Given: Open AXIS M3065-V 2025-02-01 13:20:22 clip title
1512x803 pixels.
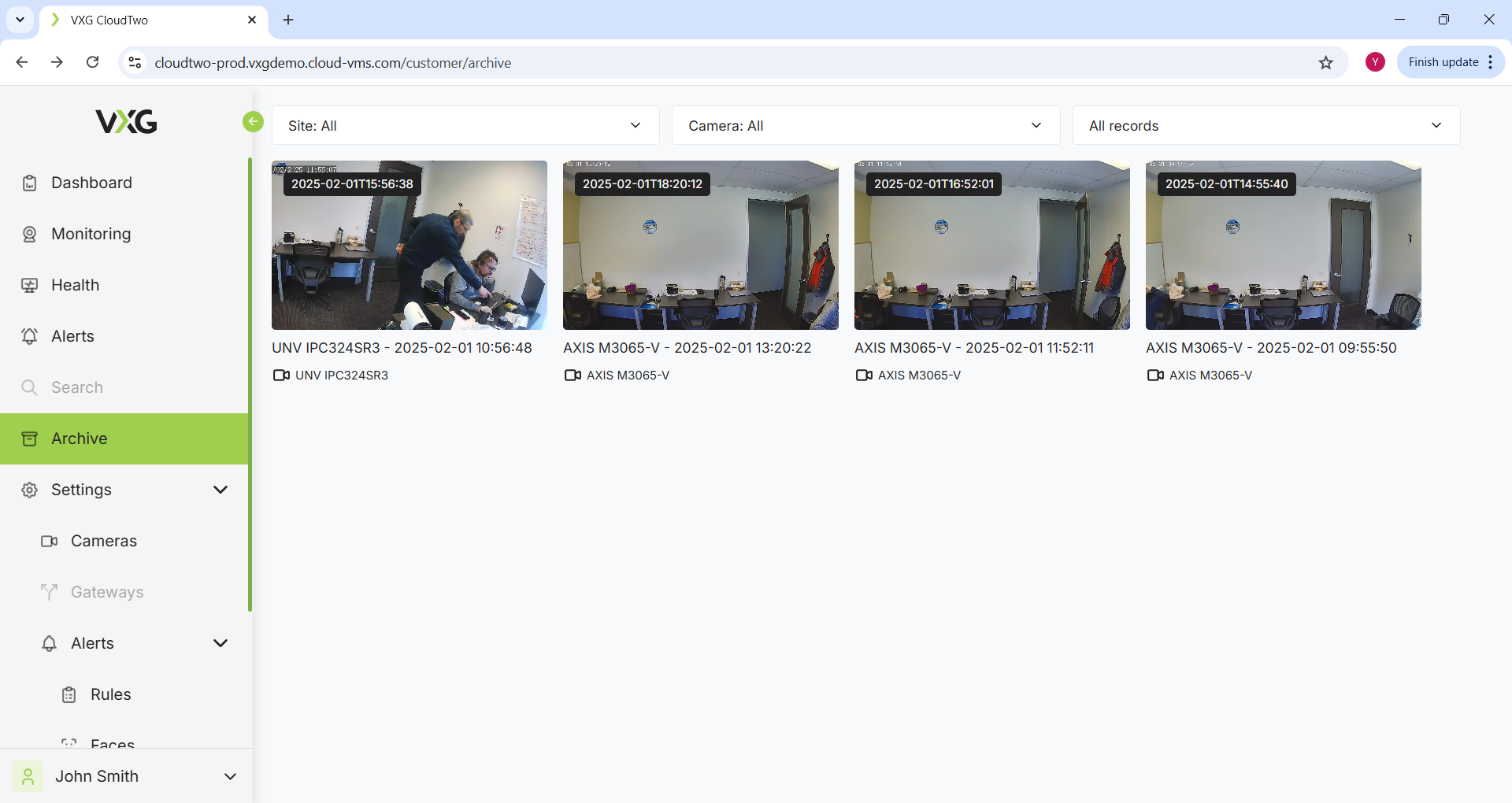Looking at the screenshot, I should coord(687,348).
